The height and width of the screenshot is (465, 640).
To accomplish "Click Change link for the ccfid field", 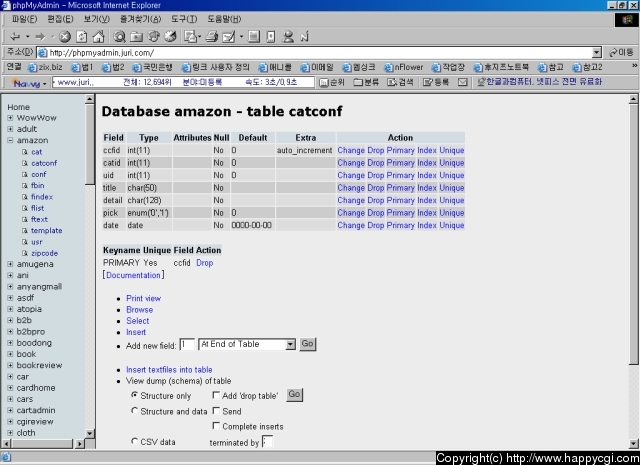I will [351, 151].
